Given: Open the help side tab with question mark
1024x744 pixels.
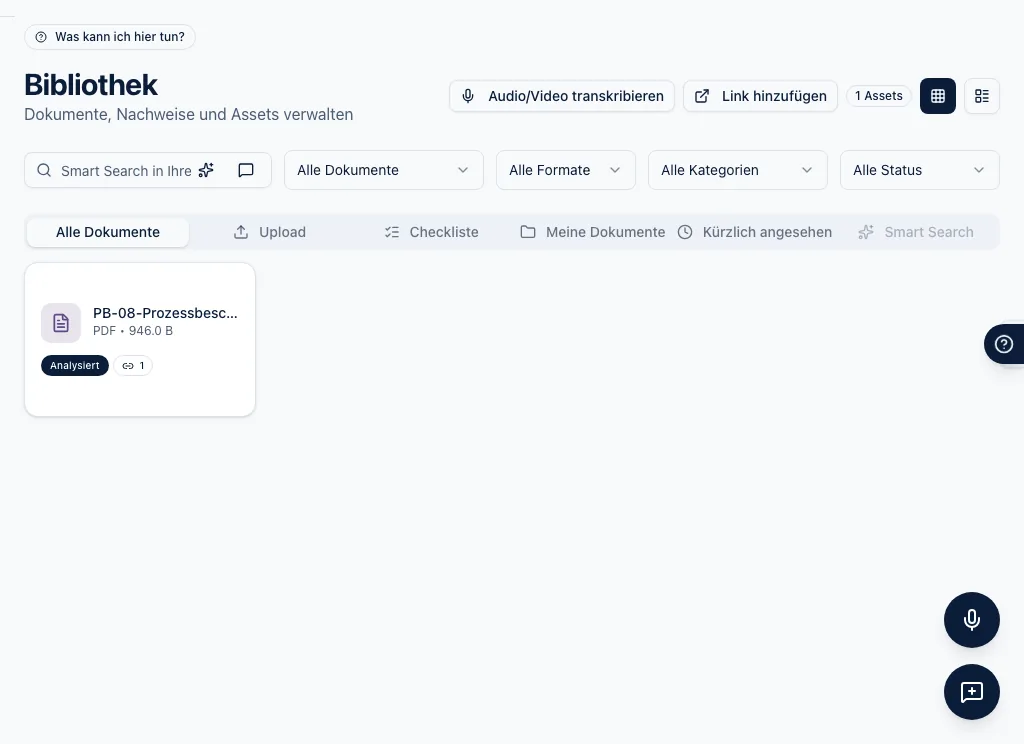Looking at the screenshot, I should click(x=1004, y=344).
